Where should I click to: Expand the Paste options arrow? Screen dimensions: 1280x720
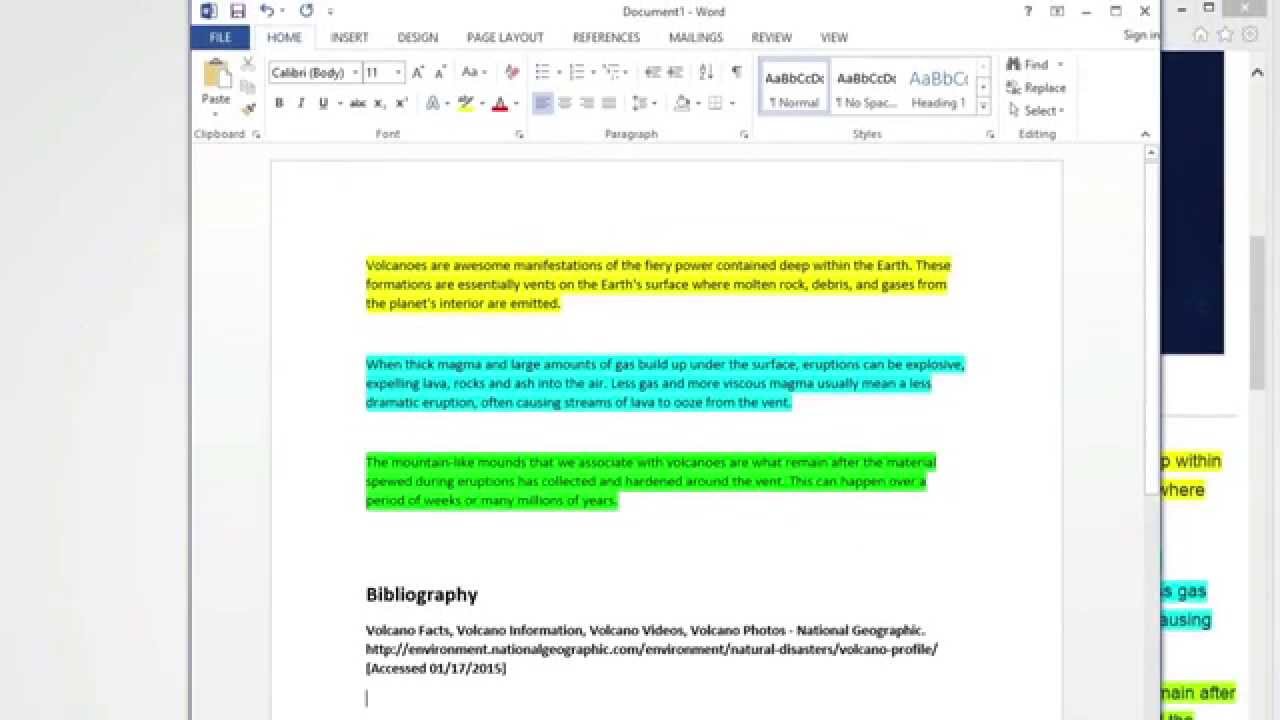pyautogui.click(x=216, y=113)
